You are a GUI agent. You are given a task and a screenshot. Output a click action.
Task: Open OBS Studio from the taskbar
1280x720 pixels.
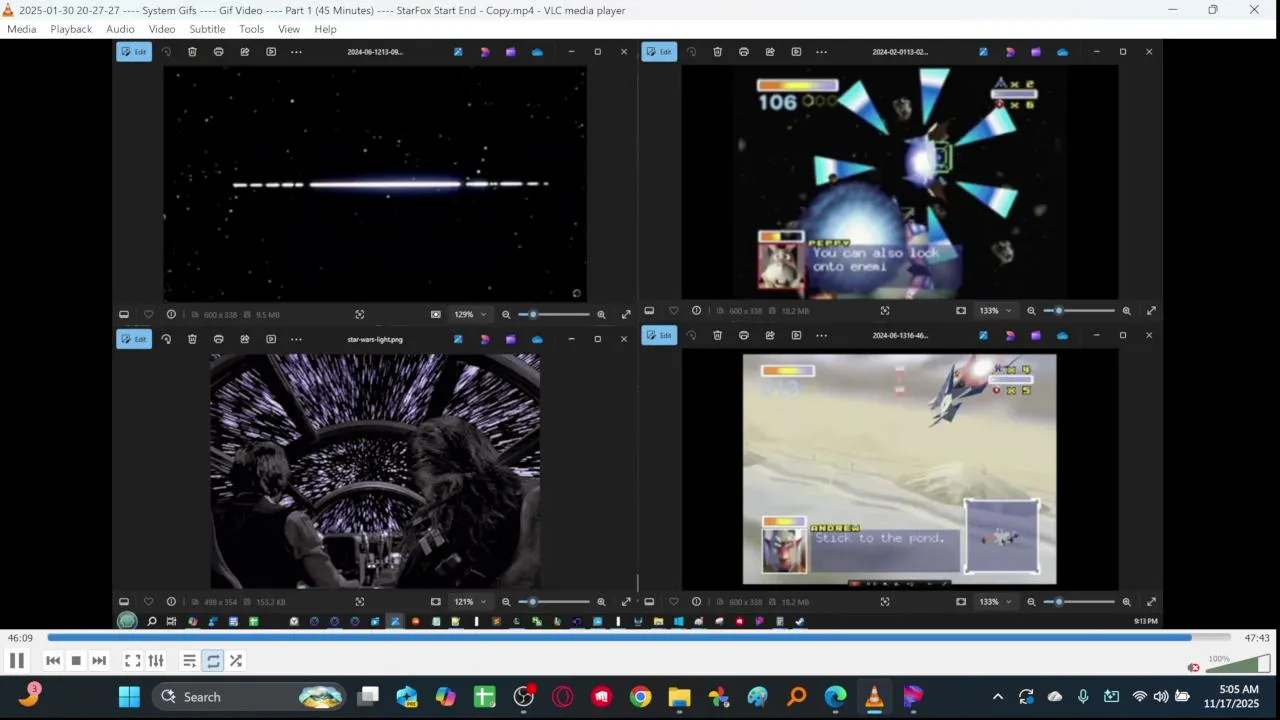pos(524,697)
